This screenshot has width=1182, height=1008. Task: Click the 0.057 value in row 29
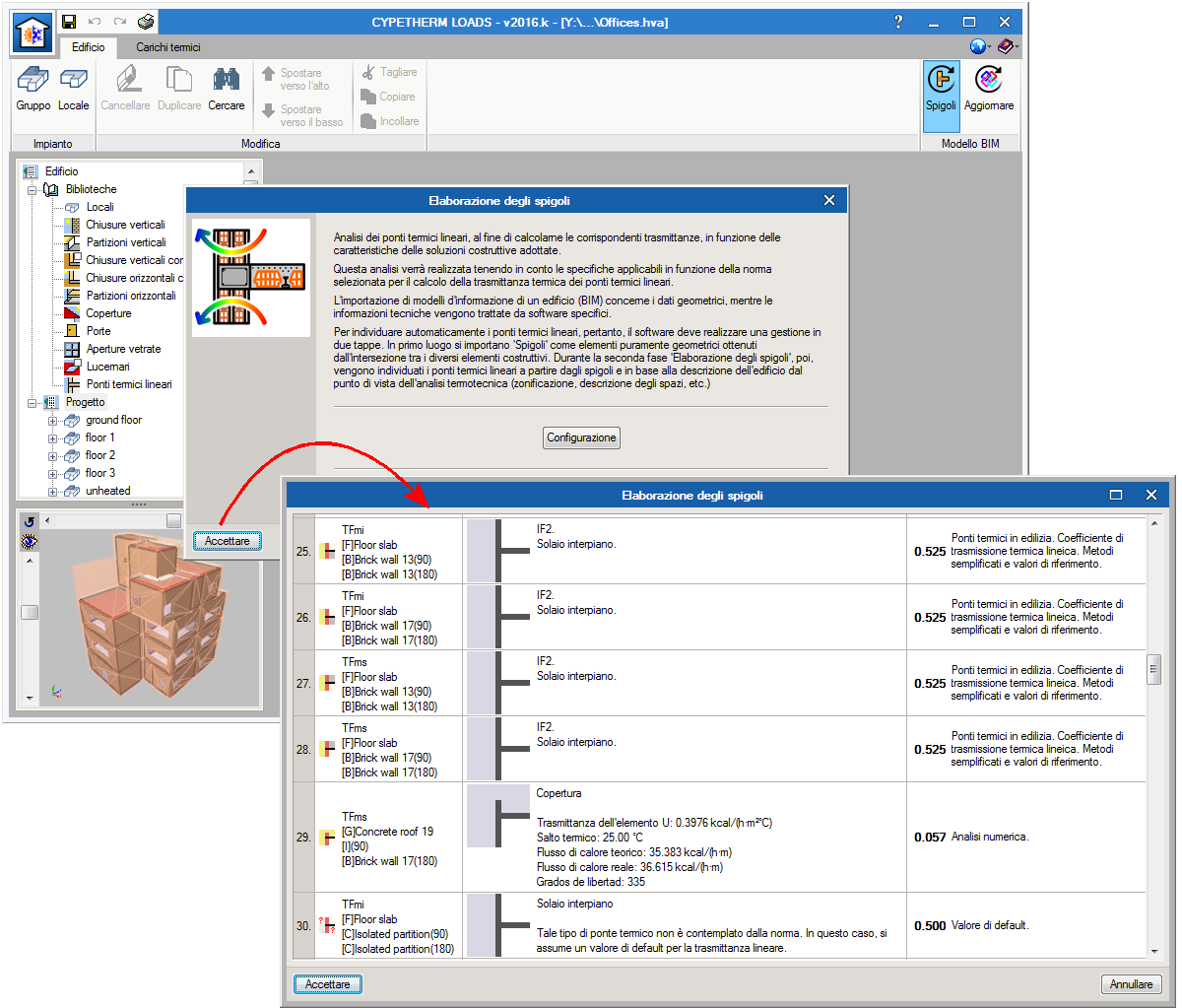(930, 838)
